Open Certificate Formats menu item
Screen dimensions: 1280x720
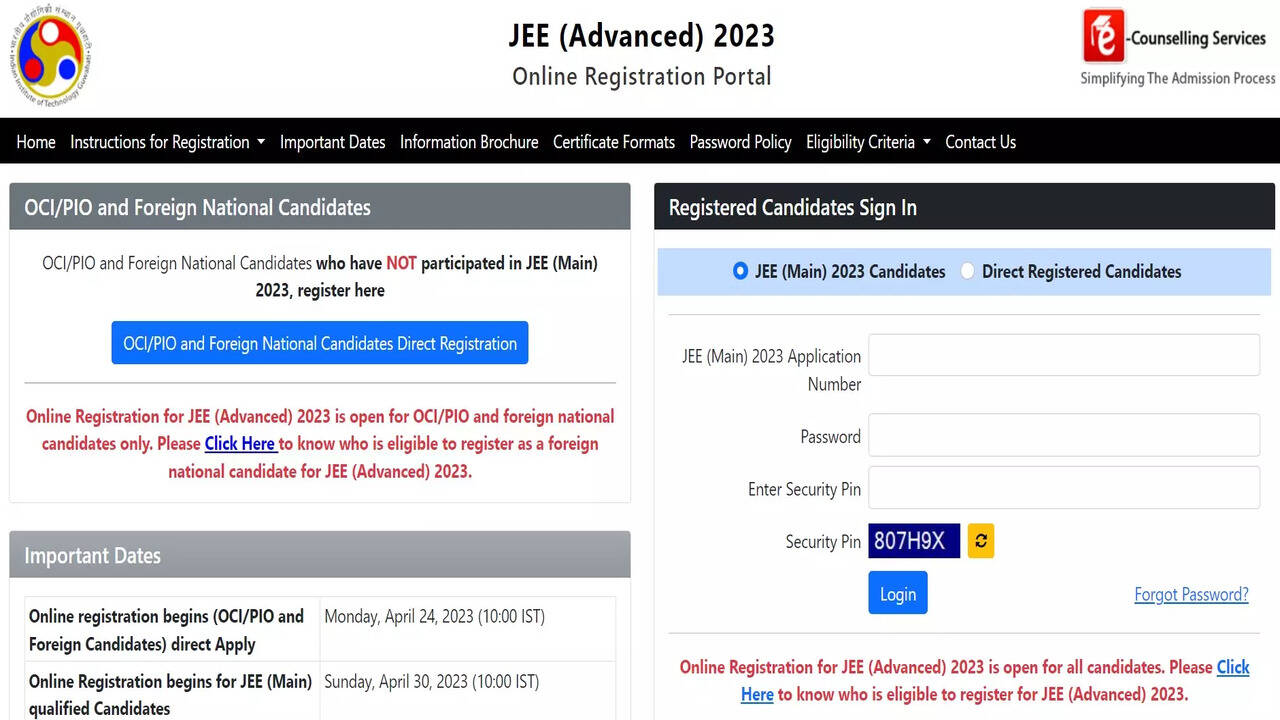tap(614, 142)
